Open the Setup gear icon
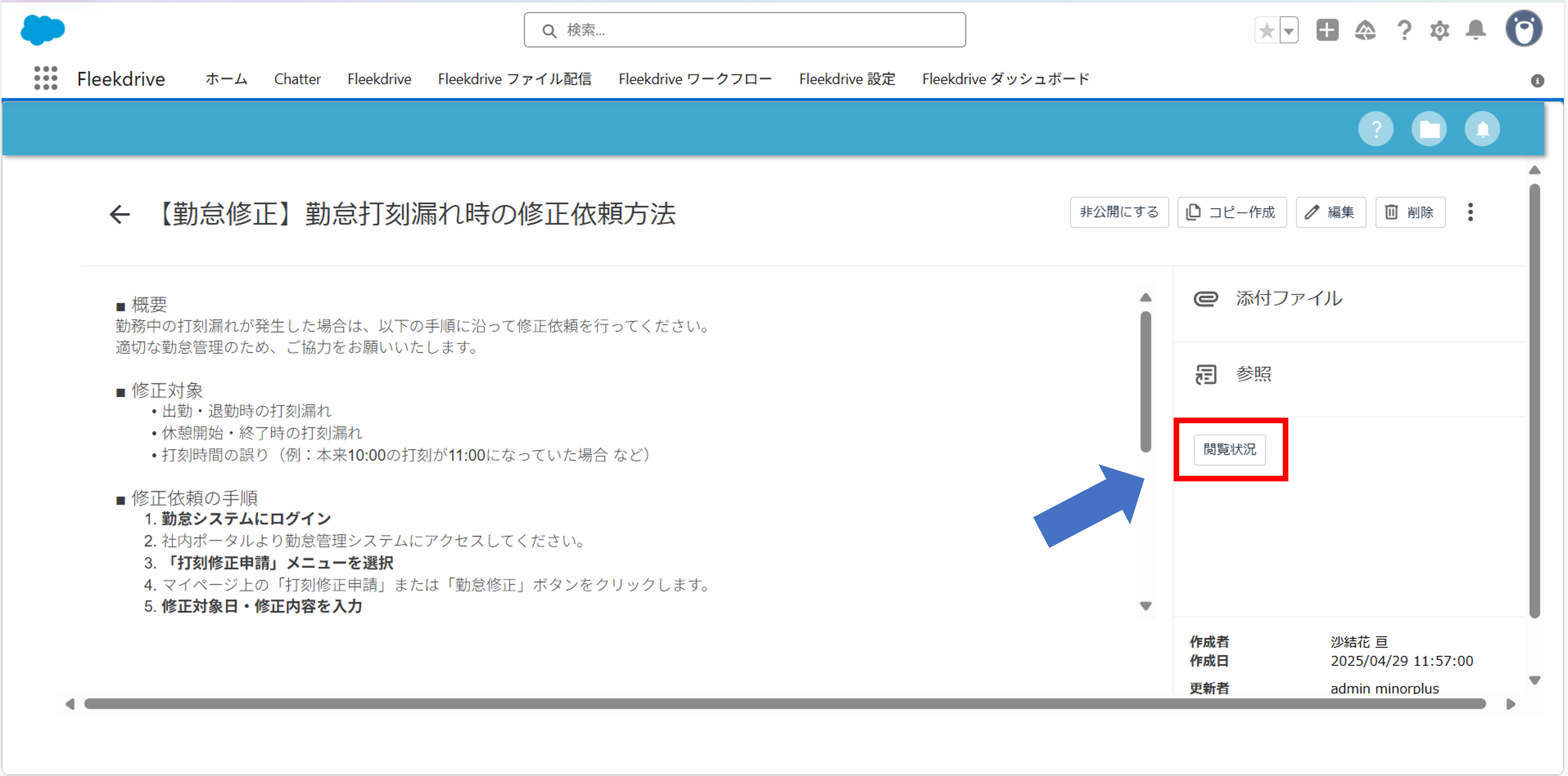Image resolution: width=1568 pixels, height=776 pixels. point(1440,30)
